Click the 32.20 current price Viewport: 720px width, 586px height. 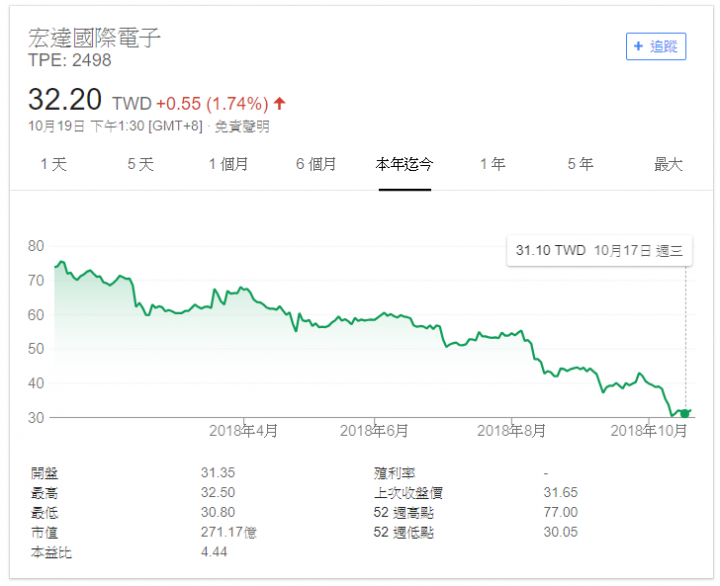tap(65, 100)
